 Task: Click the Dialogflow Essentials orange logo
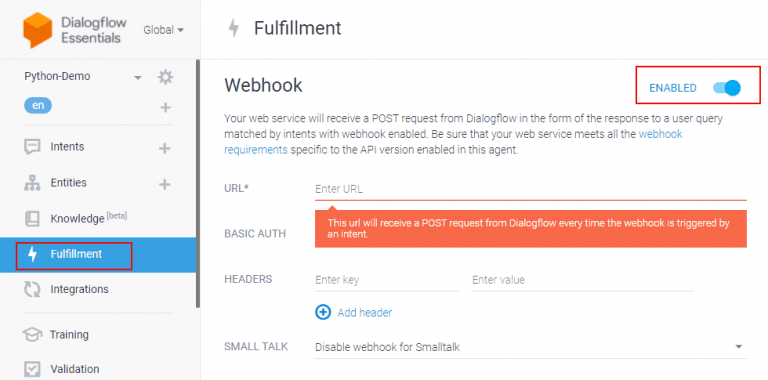pos(37,30)
